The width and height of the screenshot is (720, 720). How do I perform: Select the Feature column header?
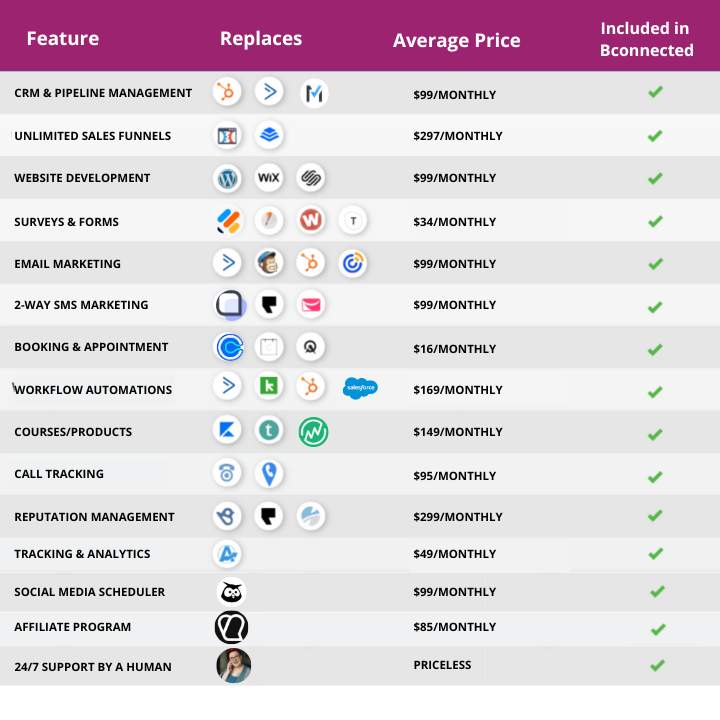click(x=63, y=39)
